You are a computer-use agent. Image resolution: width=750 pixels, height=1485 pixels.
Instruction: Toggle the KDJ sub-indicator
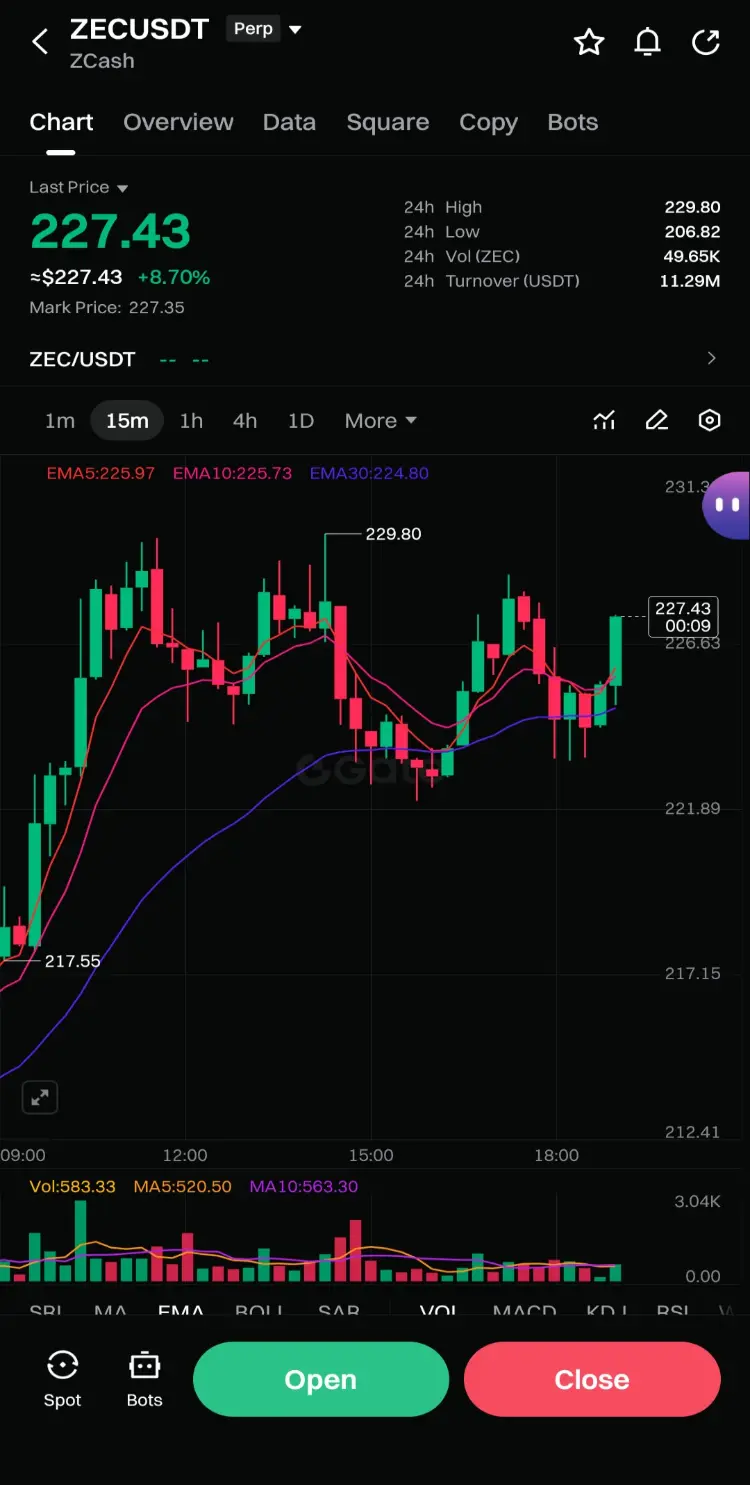coord(606,1309)
